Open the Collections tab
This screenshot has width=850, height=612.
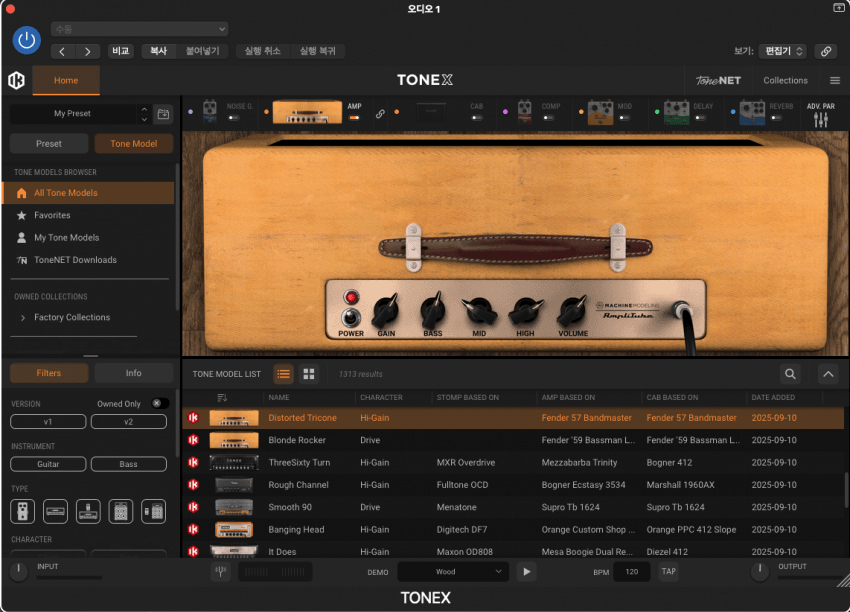[x=785, y=80]
